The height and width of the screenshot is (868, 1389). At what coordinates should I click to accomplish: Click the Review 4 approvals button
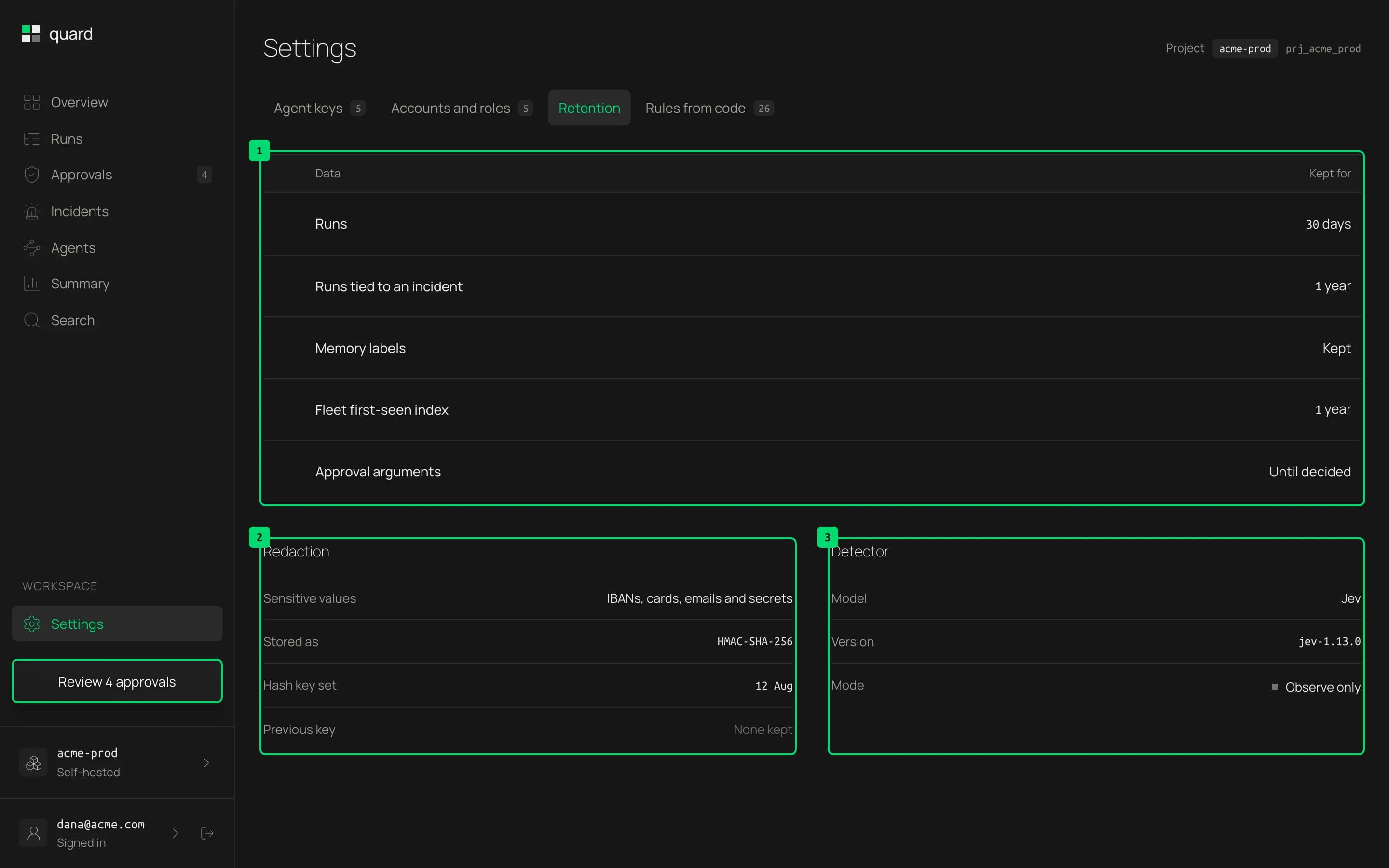117,681
